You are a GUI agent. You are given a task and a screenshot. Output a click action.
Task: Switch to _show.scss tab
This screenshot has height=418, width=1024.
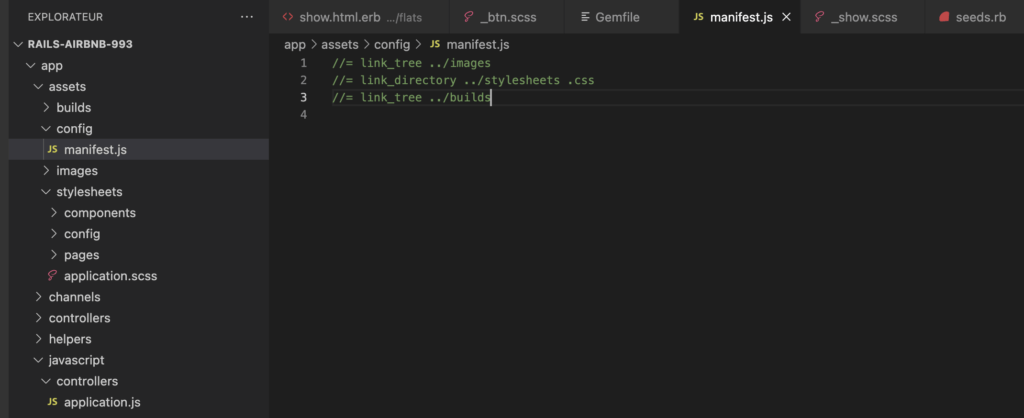point(863,17)
